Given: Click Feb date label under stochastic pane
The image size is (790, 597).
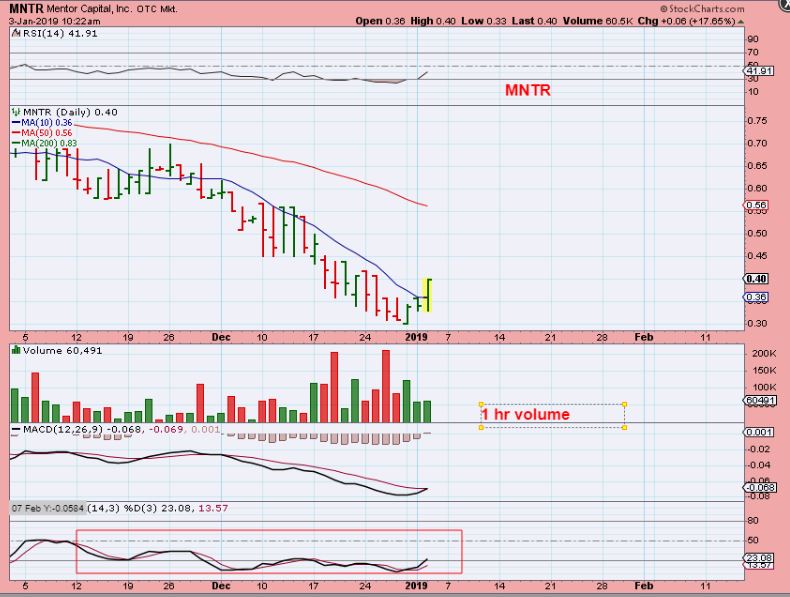Looking at the screenshot, I should pos(643,585).
